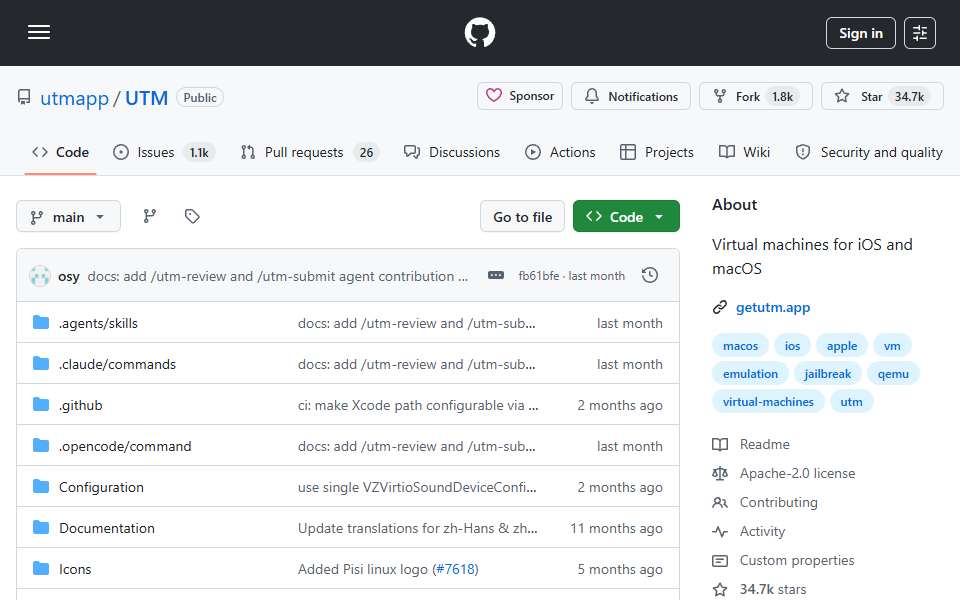The width and height of the screenshot is (960, 600).
Task: Open the .claude/commands folder
Action: click(117, 364)
